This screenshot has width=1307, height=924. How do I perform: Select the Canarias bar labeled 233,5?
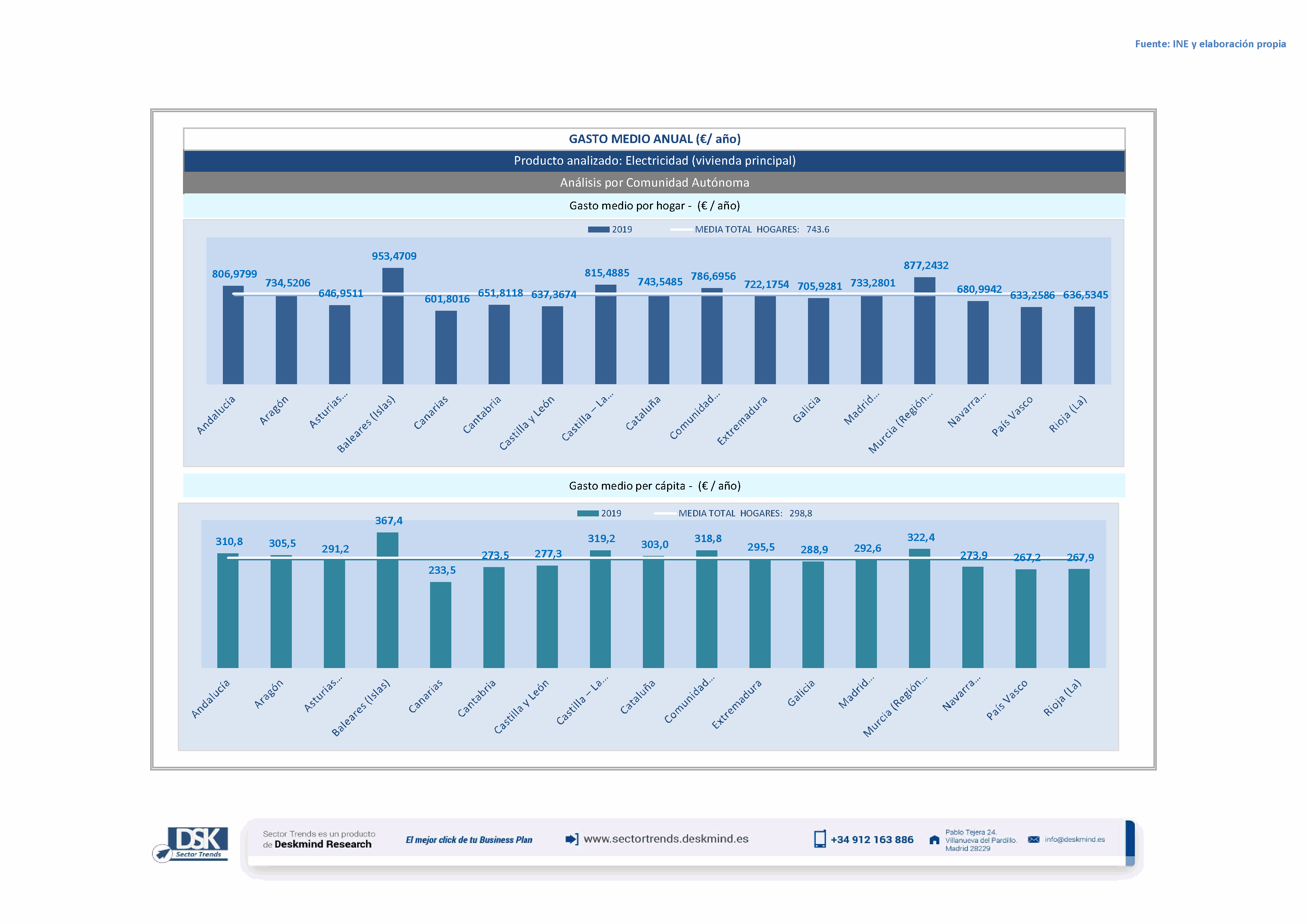click(440, 626)
